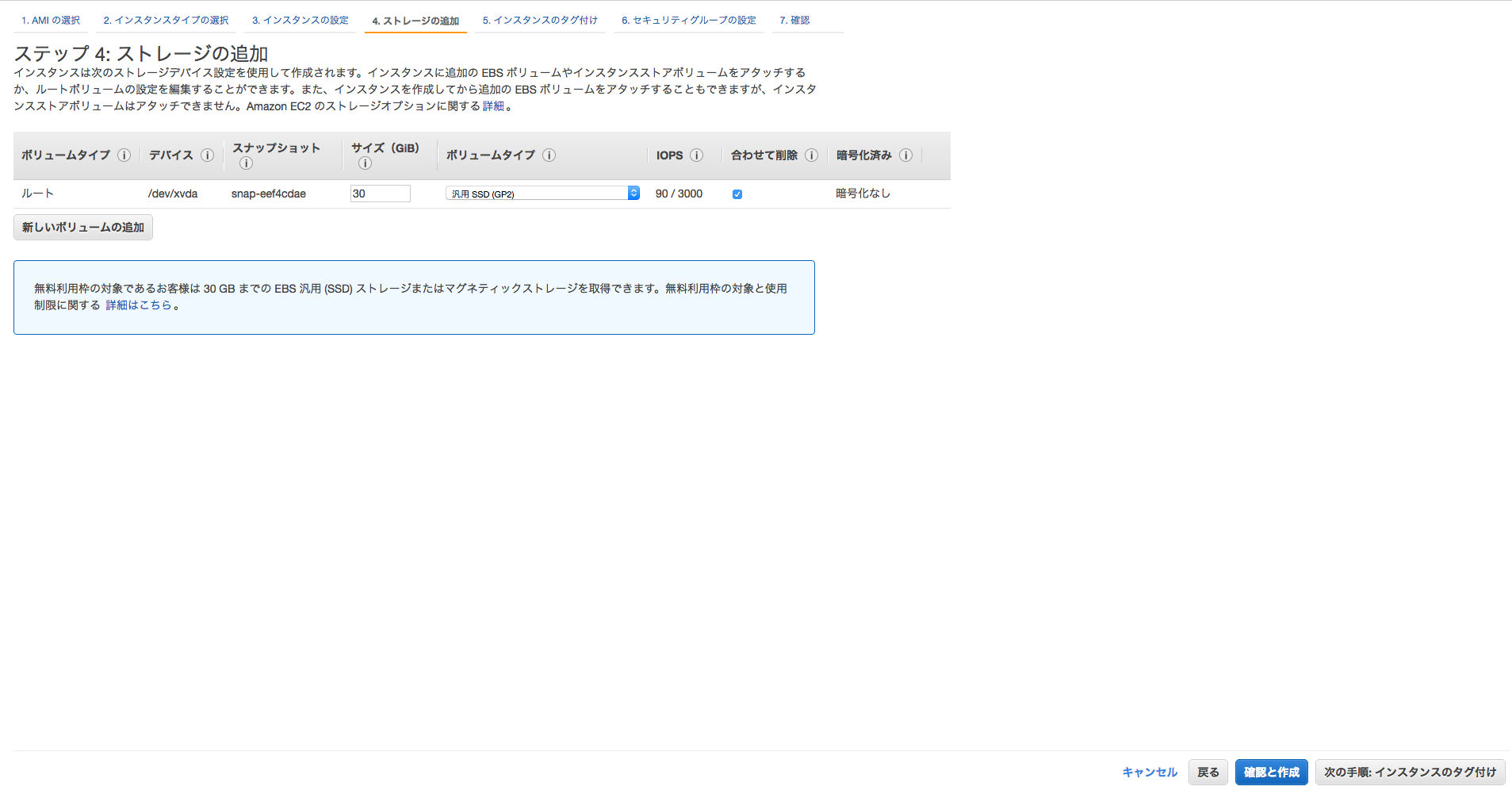Image resolution: width=1512 pixels, height=794 pixels.
Task: Click the サイズ (GiB) info icon
Action: [x=366, y=163]
